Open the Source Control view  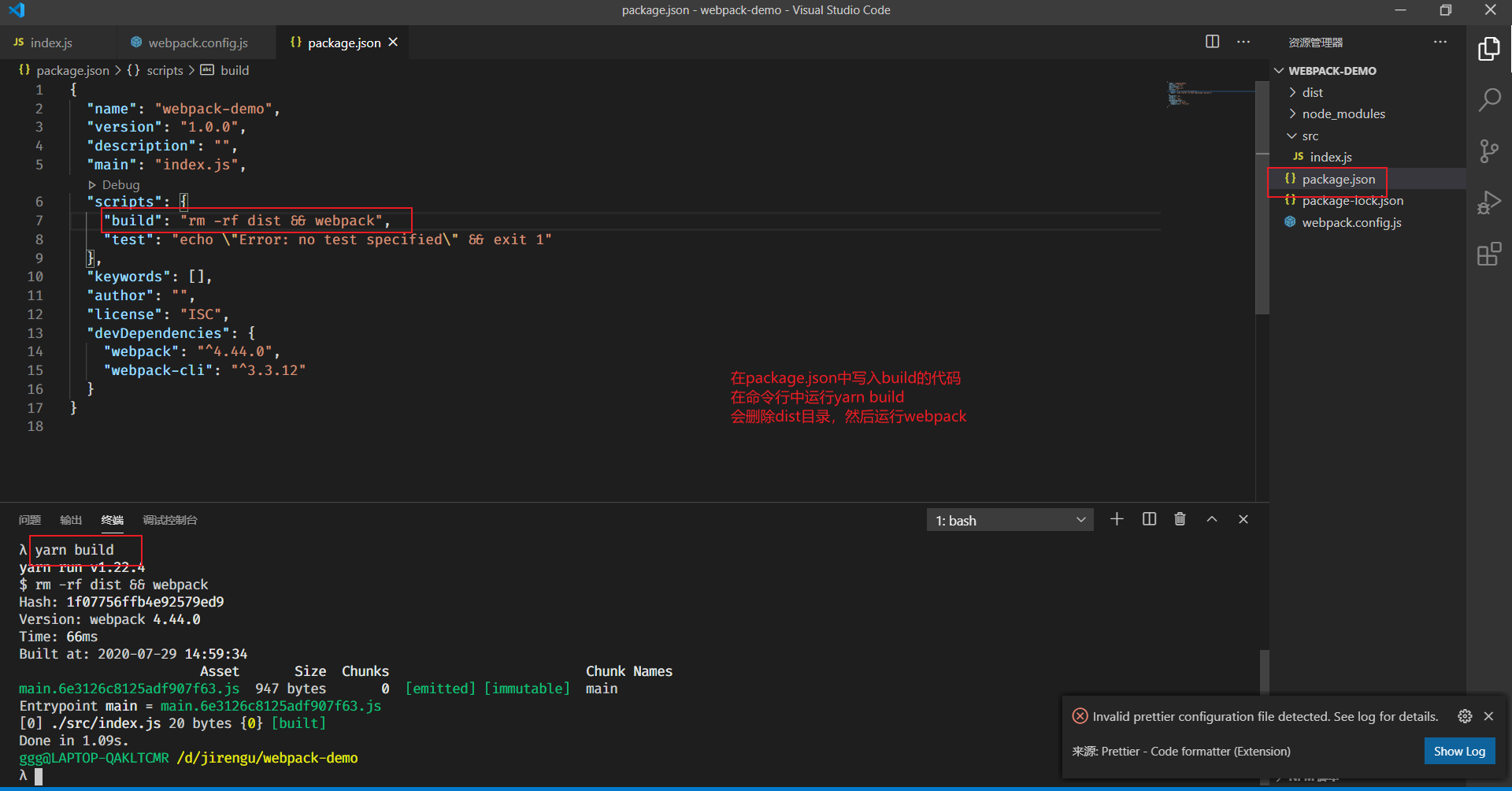click(1488, 151)
